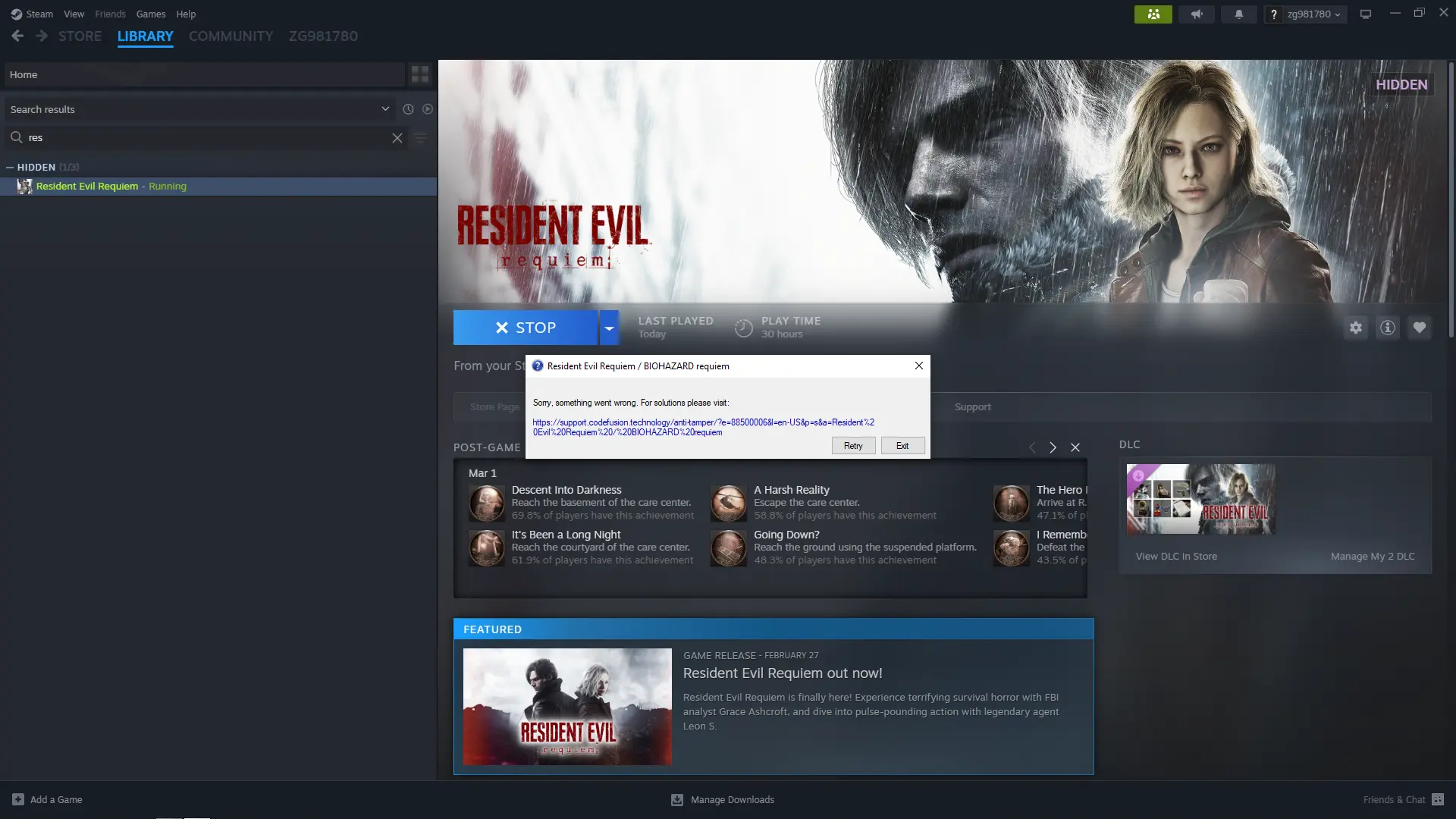Expand the Search results dropdown
Image resolution: width=1456 pixels, height=819 pixels.
[200, 109]
